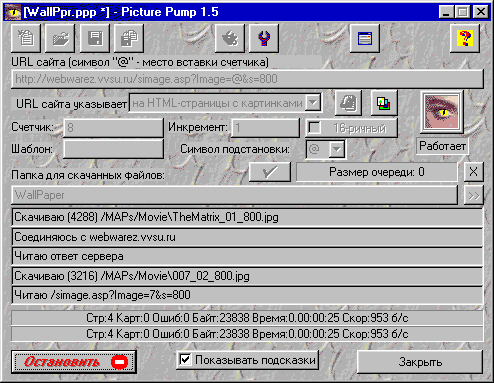The image size is (494, 383).
Task: Click the Папка для скачанных файлов label
Action: coord(88,175)
